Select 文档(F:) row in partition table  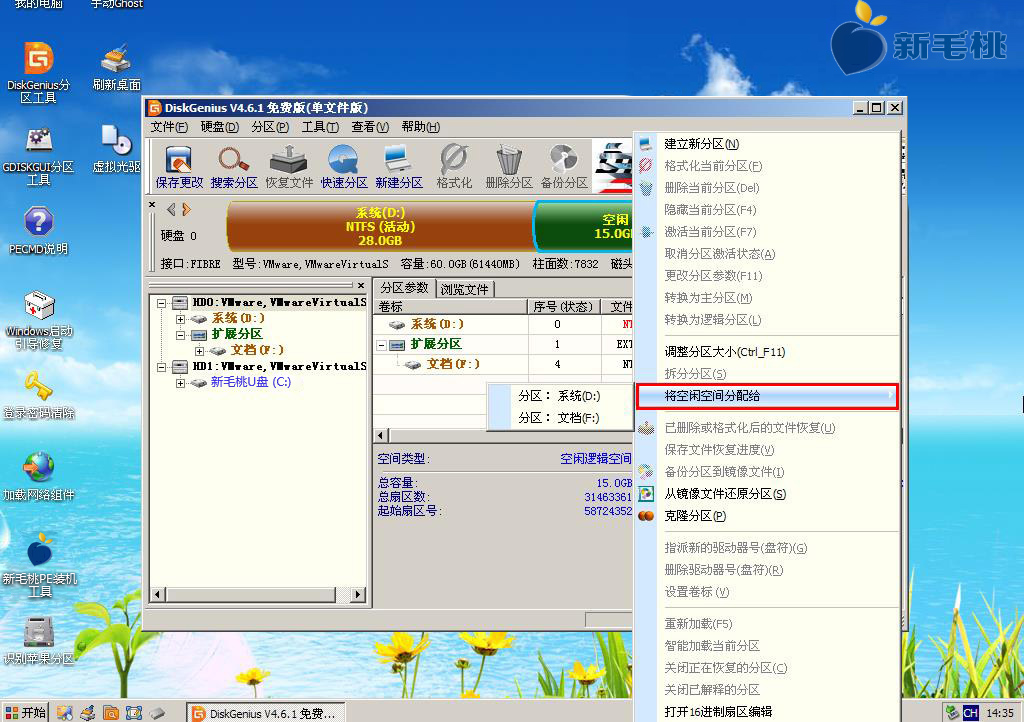(x=503, y=364)
